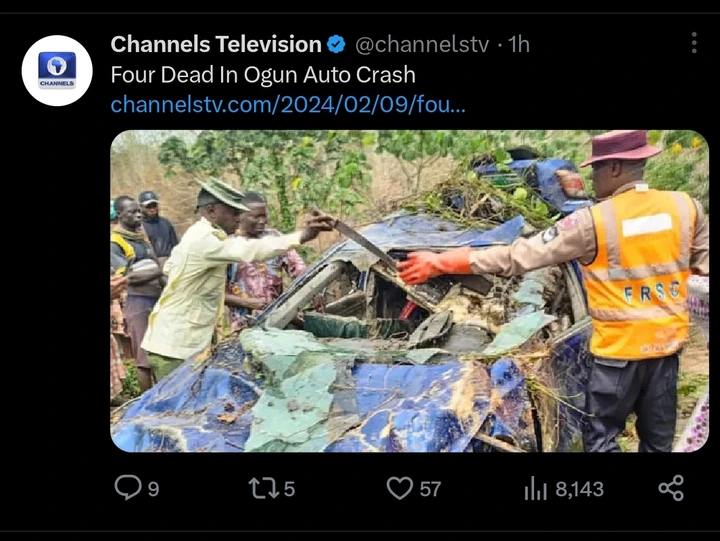Click the like count 57
Image resolution: width=720 pixels, height=541 pixels.
[430, 489]
